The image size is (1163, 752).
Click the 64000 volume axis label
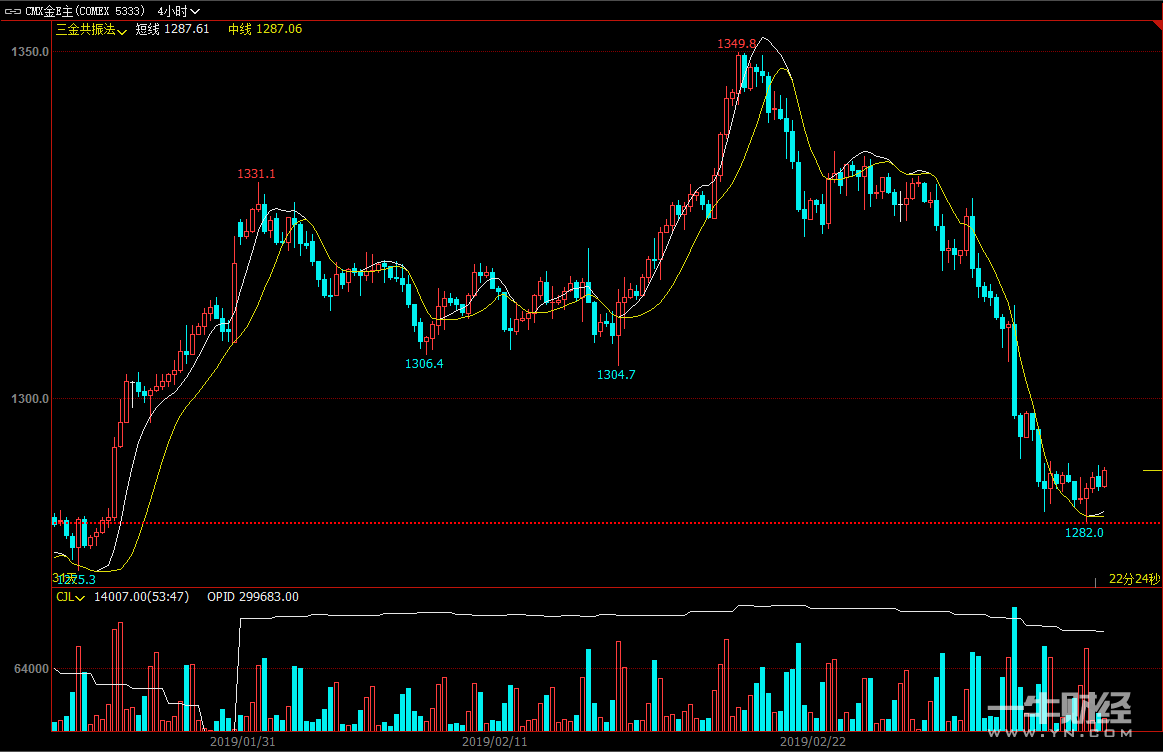tap(30, 669)
